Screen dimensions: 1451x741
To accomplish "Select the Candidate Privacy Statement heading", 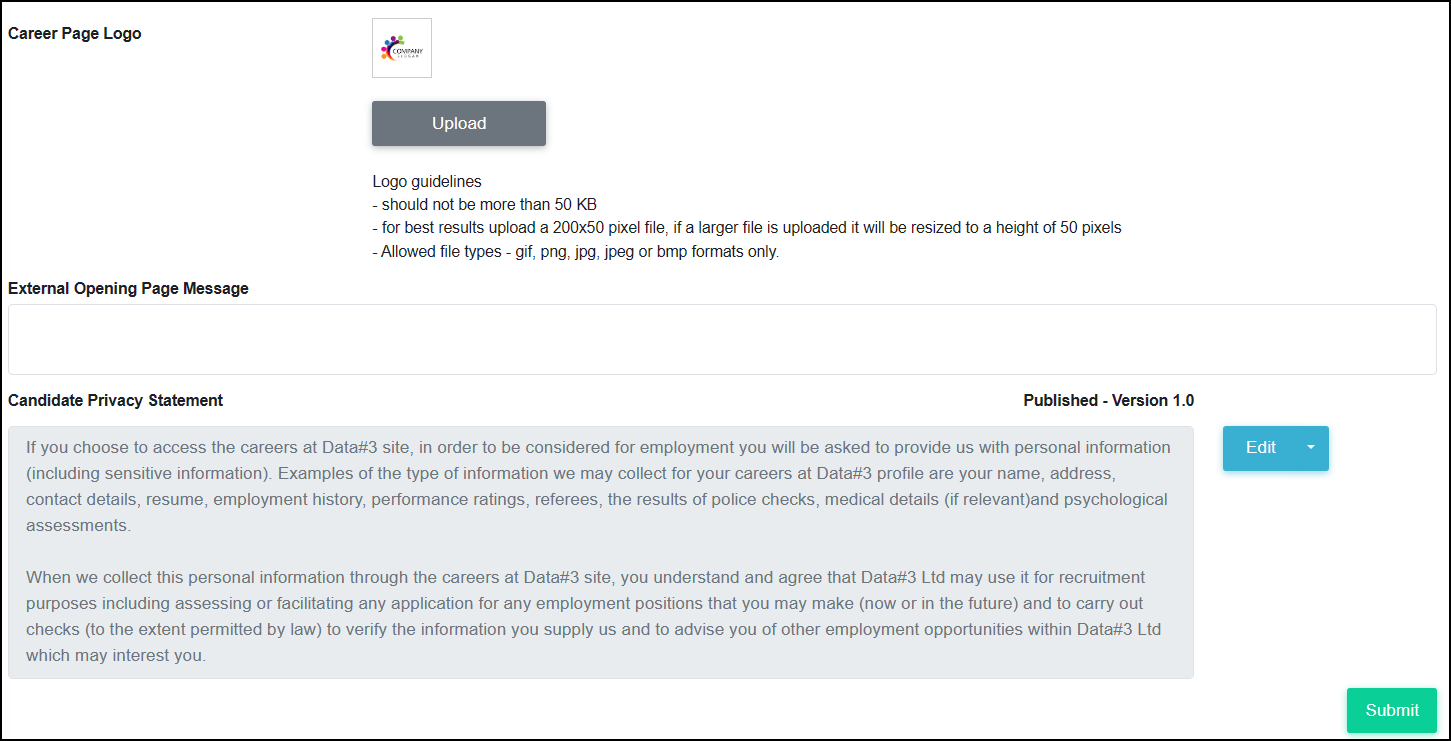I will [115, 400].
